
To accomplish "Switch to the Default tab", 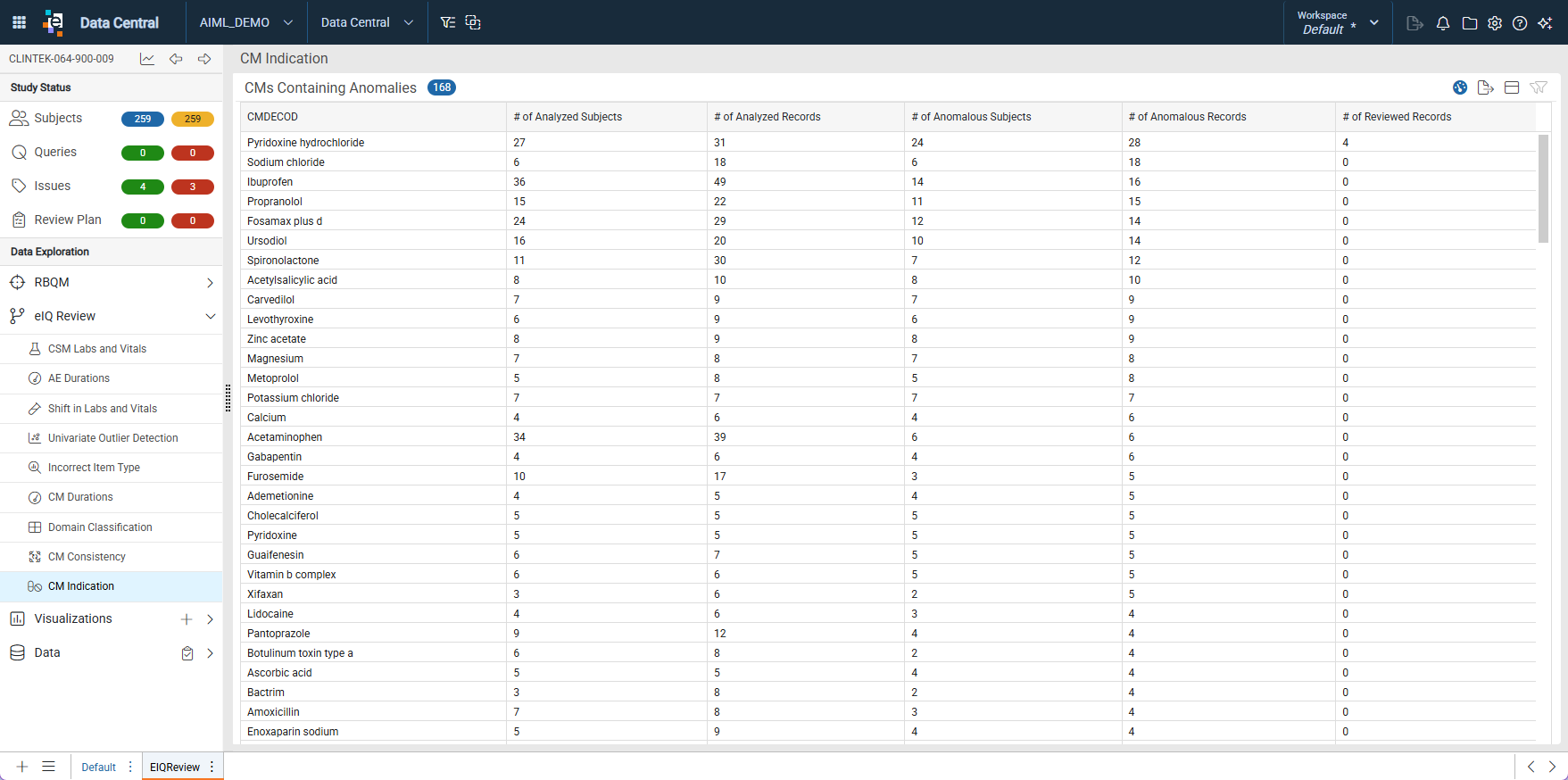I will click(x=98, y=767).
